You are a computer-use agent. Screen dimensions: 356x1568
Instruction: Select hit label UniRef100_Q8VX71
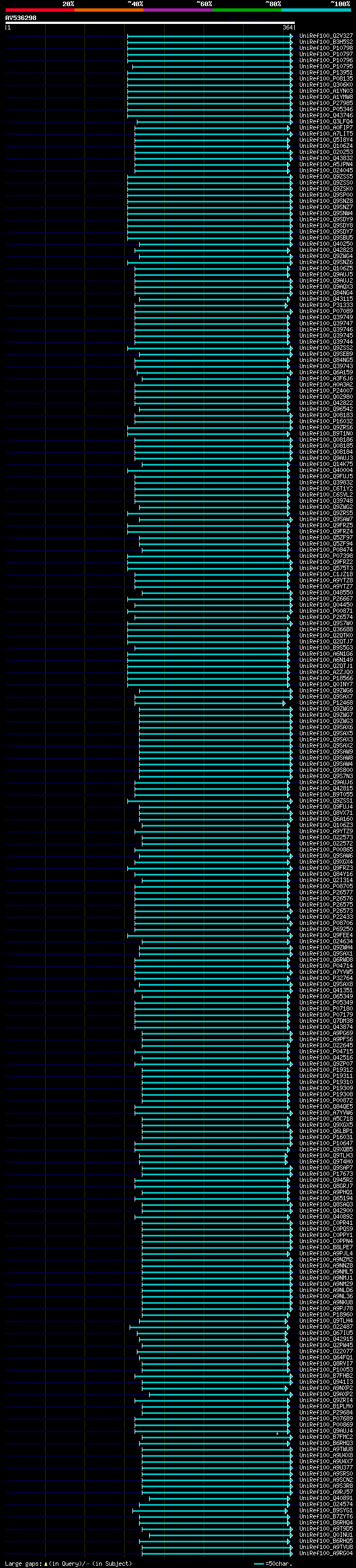coord(326,813)
